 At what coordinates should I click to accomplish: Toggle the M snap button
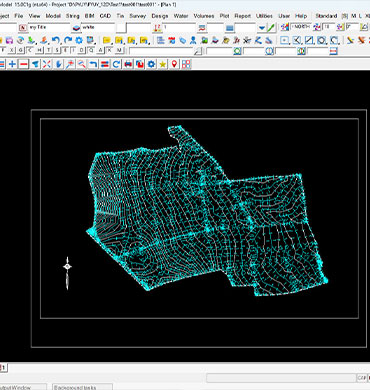click(119, 50)
